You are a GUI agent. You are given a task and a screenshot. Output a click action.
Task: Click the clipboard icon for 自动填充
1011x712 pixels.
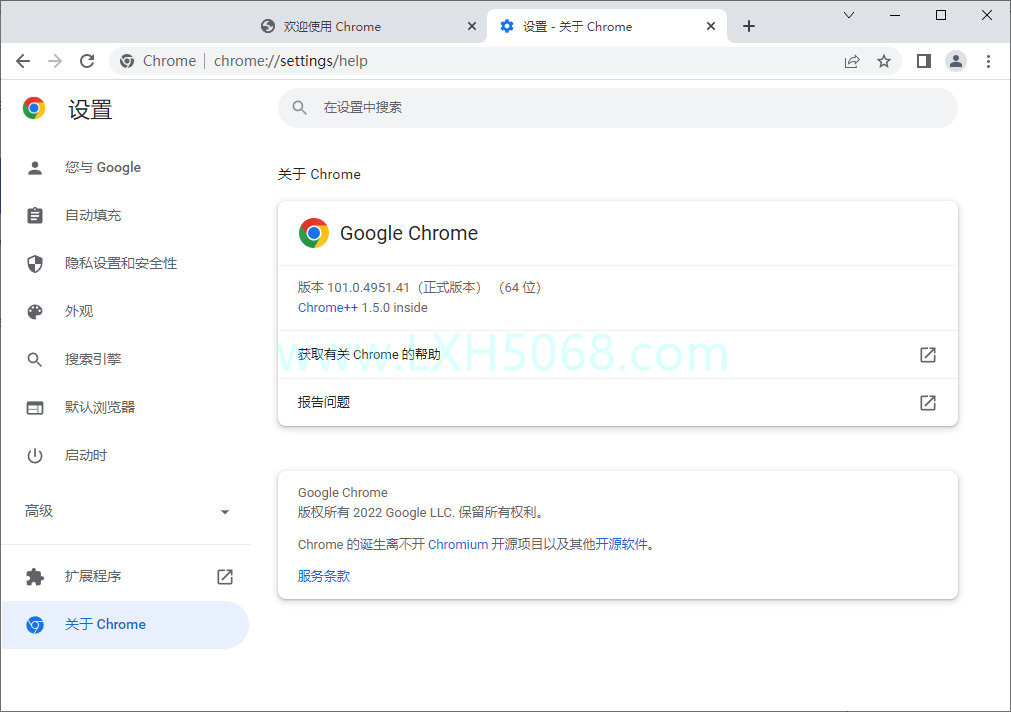tap(35, 215)
